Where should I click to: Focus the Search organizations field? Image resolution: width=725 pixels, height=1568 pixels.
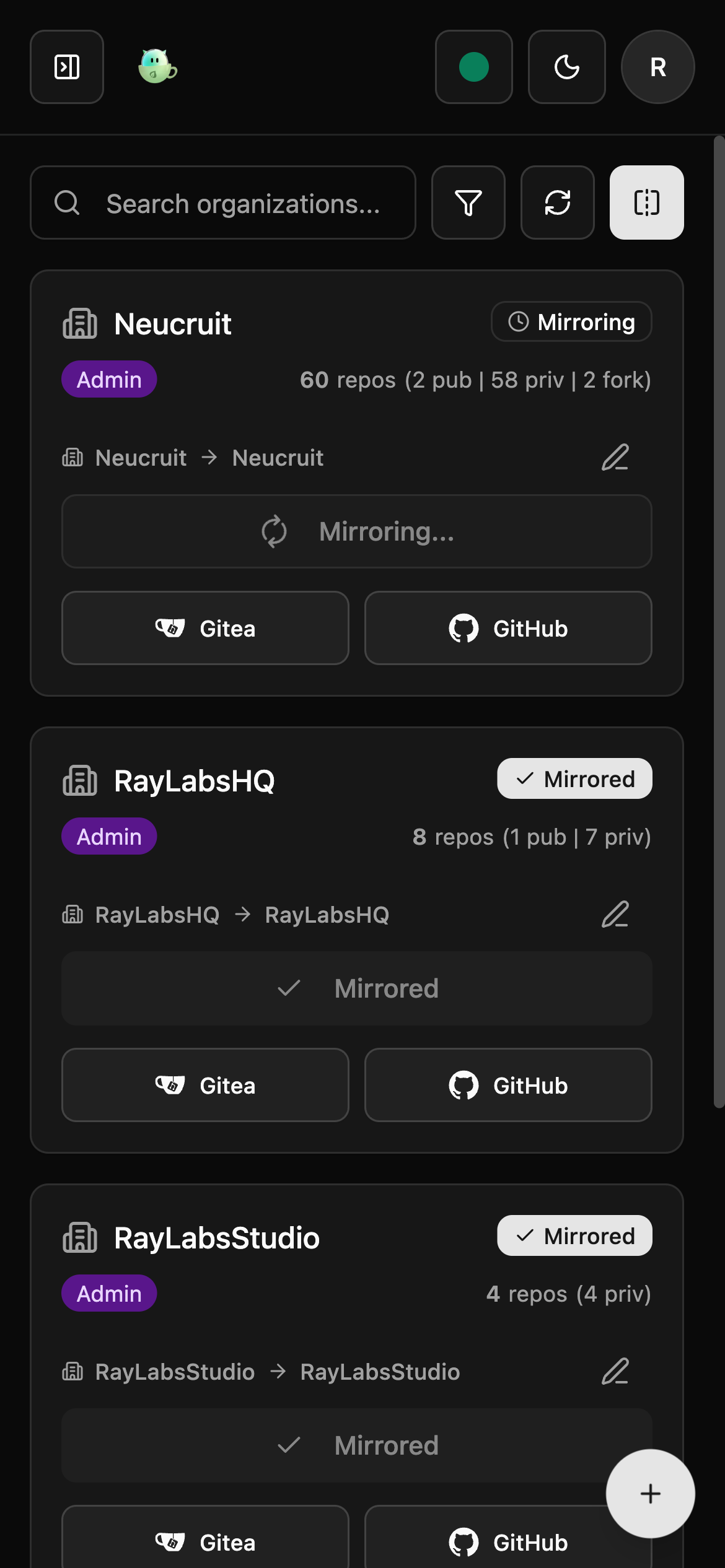242,203
